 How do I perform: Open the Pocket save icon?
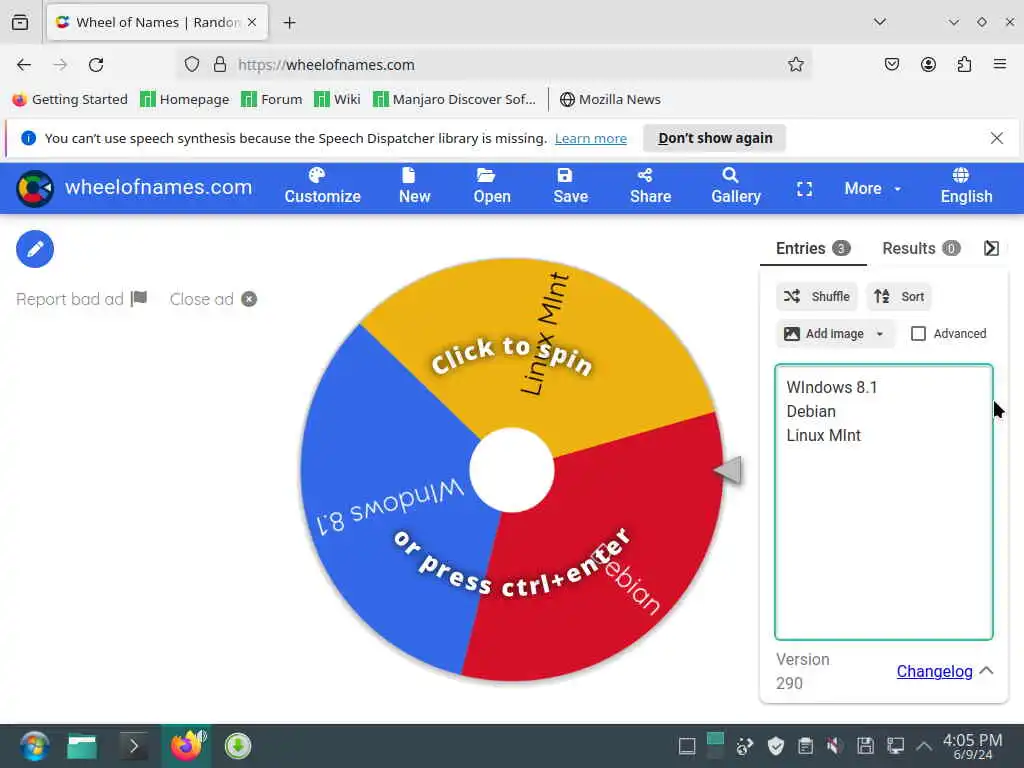point(891,65)
